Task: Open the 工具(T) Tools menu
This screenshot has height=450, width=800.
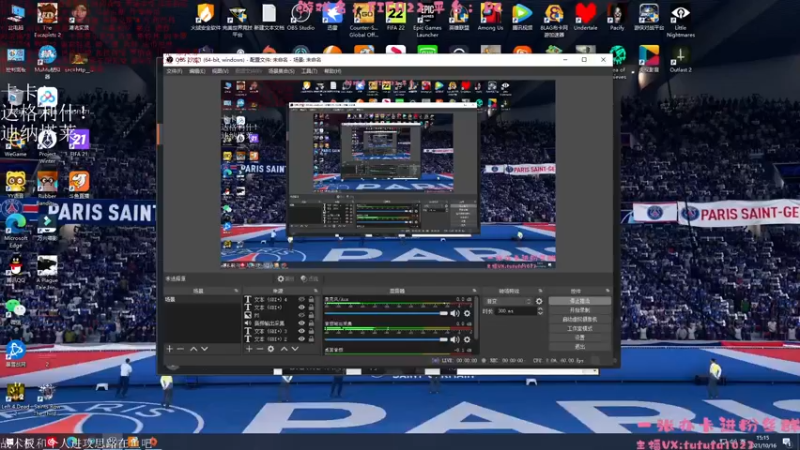Action: [x=309, y=71]
